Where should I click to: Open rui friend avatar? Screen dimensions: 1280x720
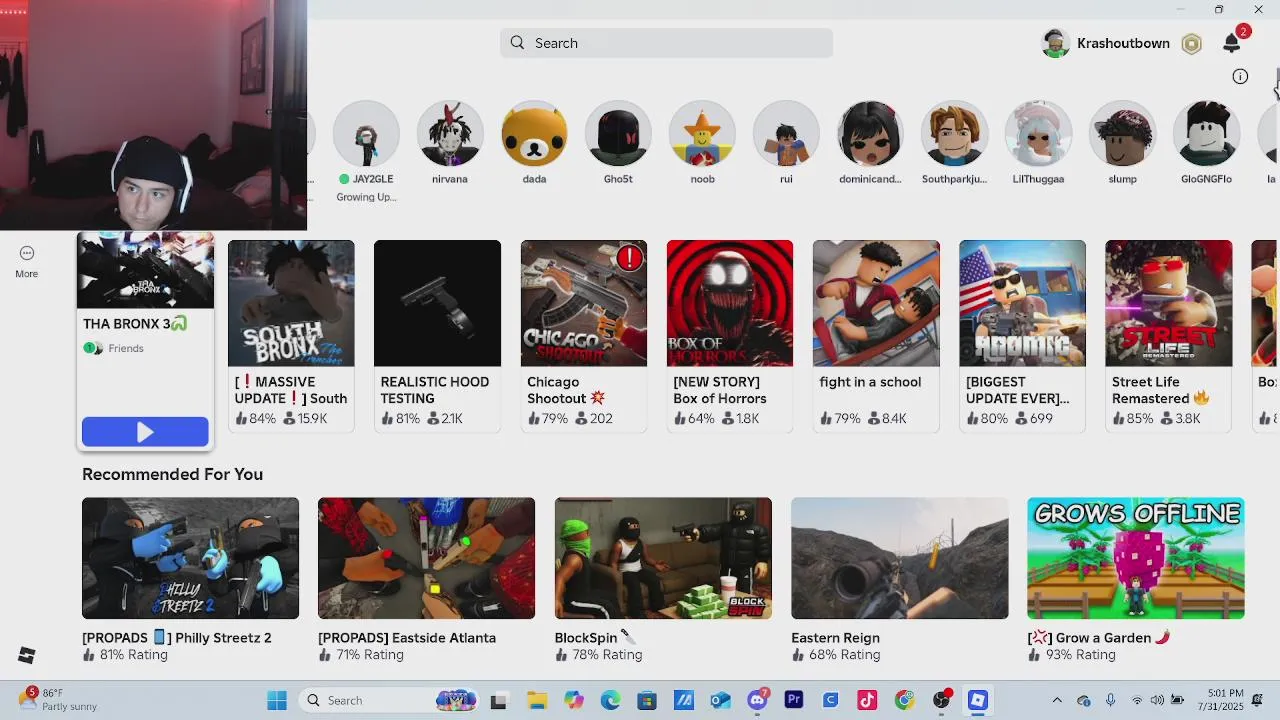[x=786, y=133]
